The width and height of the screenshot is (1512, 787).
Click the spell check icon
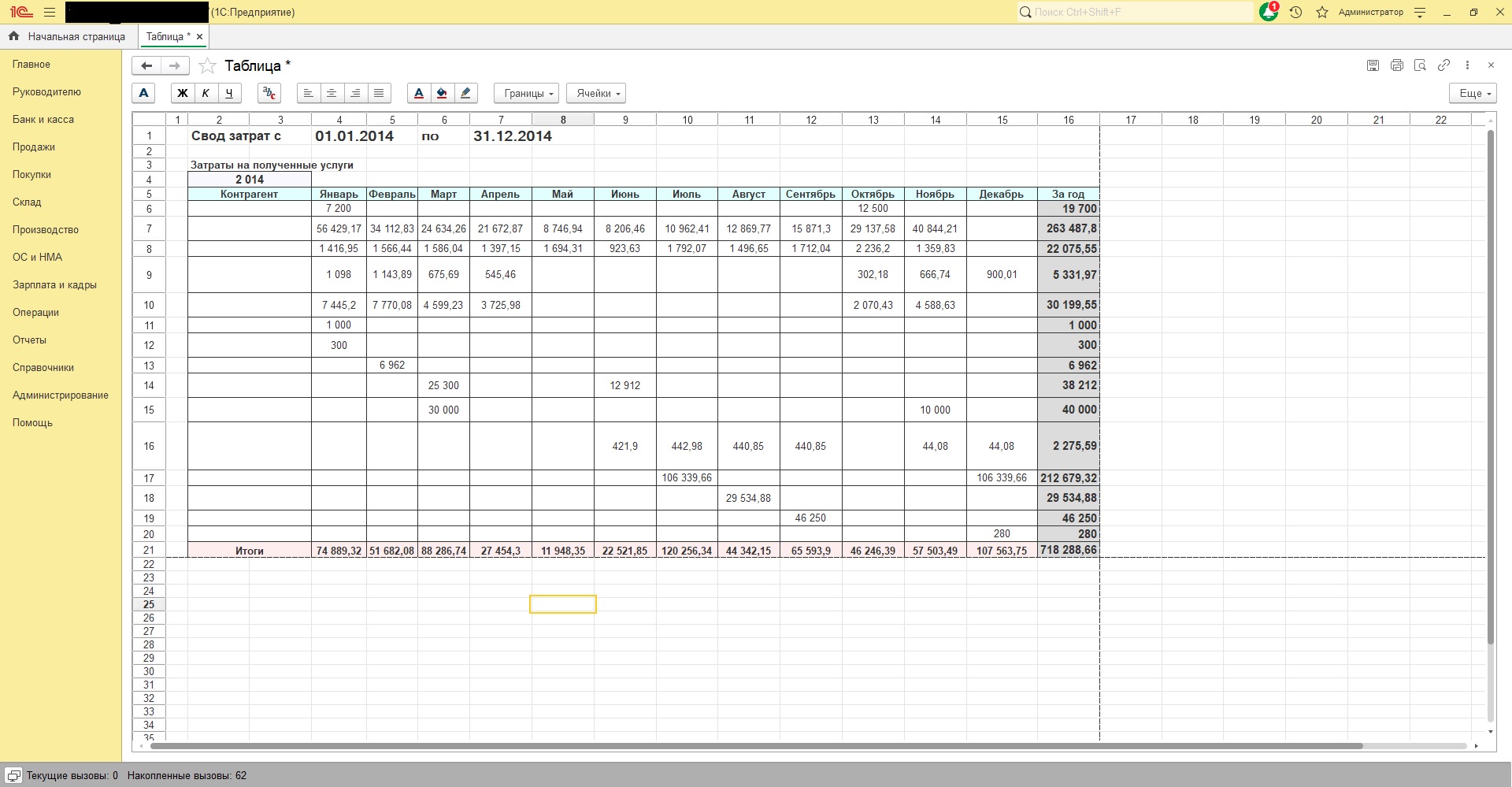click(269, 93)
